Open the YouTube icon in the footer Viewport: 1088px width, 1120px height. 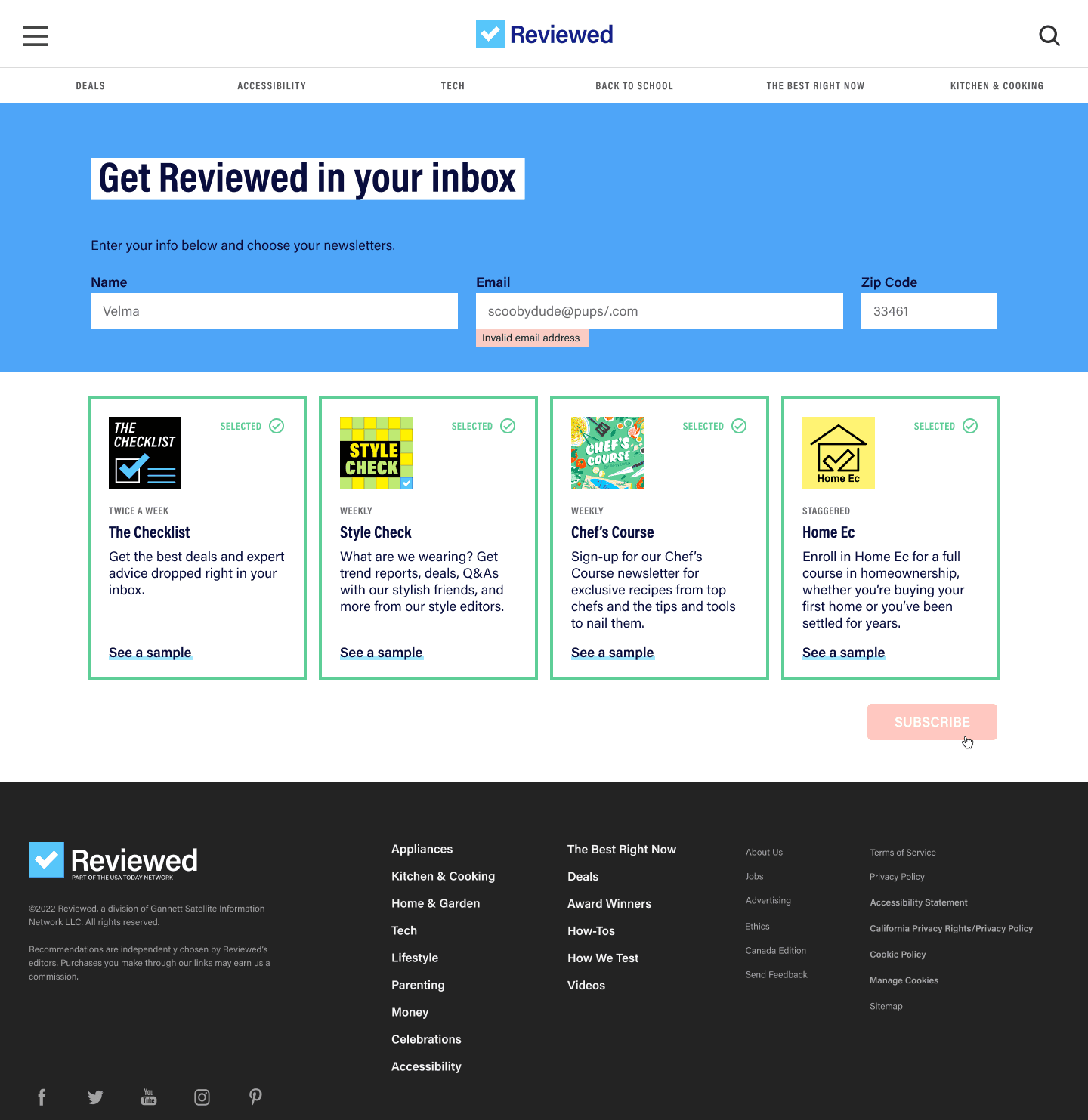[x=149, y=1097]
